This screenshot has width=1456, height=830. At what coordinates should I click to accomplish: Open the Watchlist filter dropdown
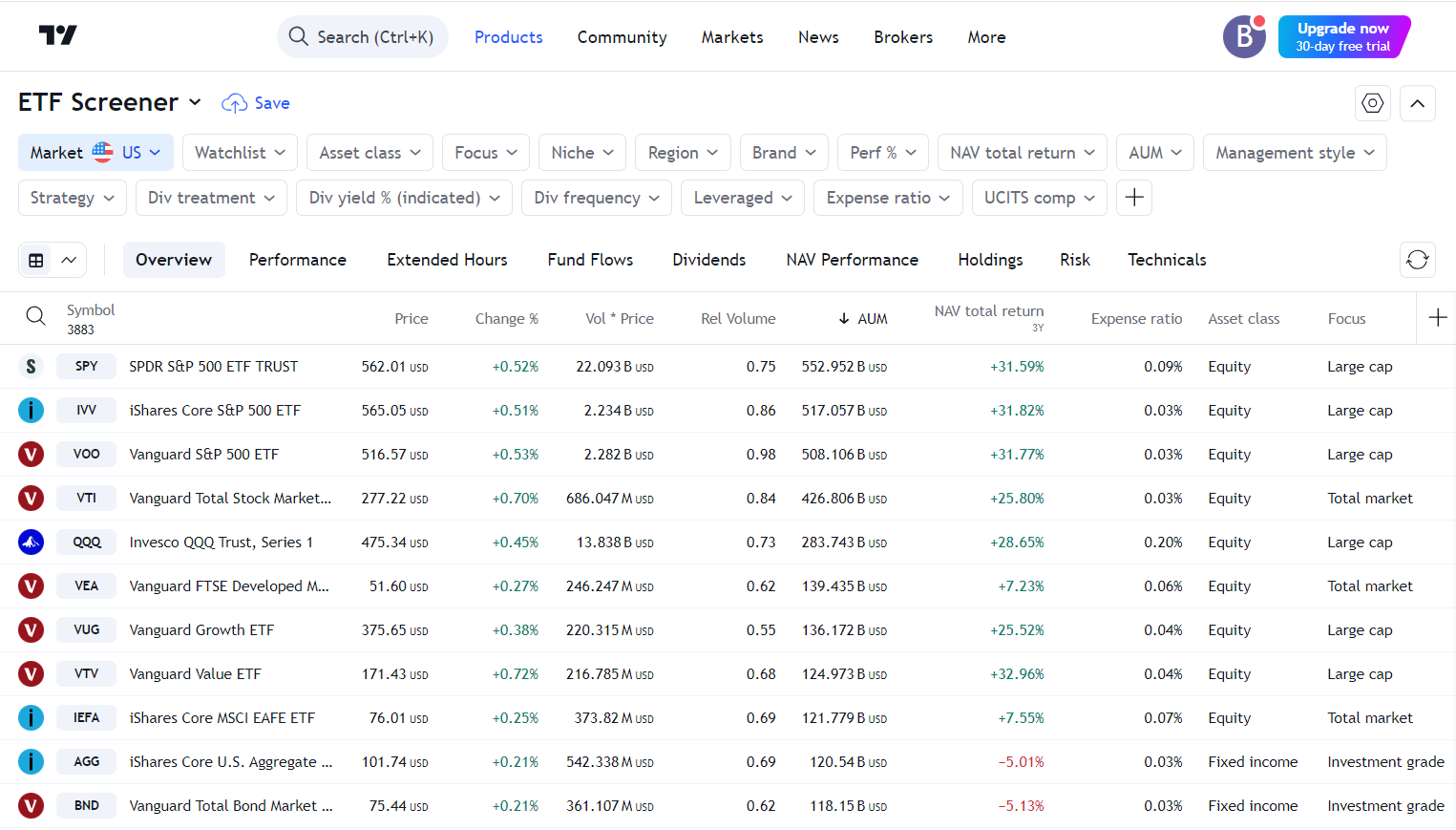click(240, 153)
